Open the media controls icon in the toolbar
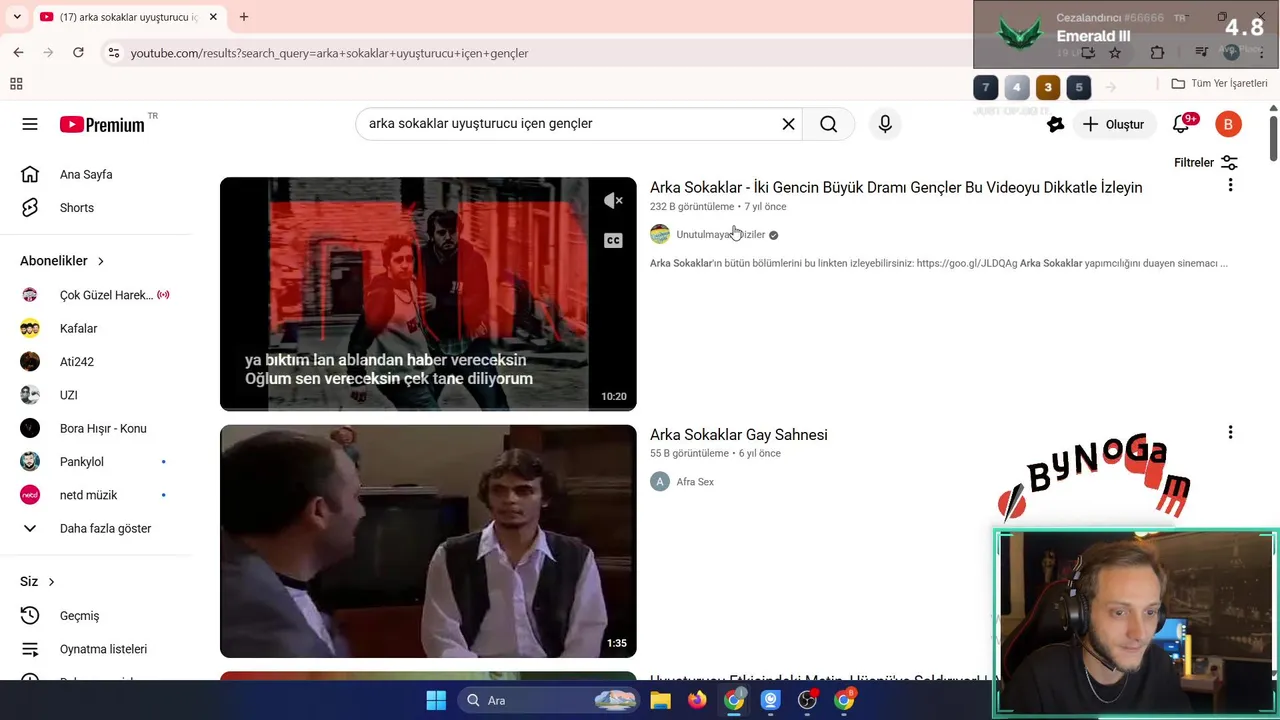This screenshot has height=720, width=1280. tap(1202, 53)
